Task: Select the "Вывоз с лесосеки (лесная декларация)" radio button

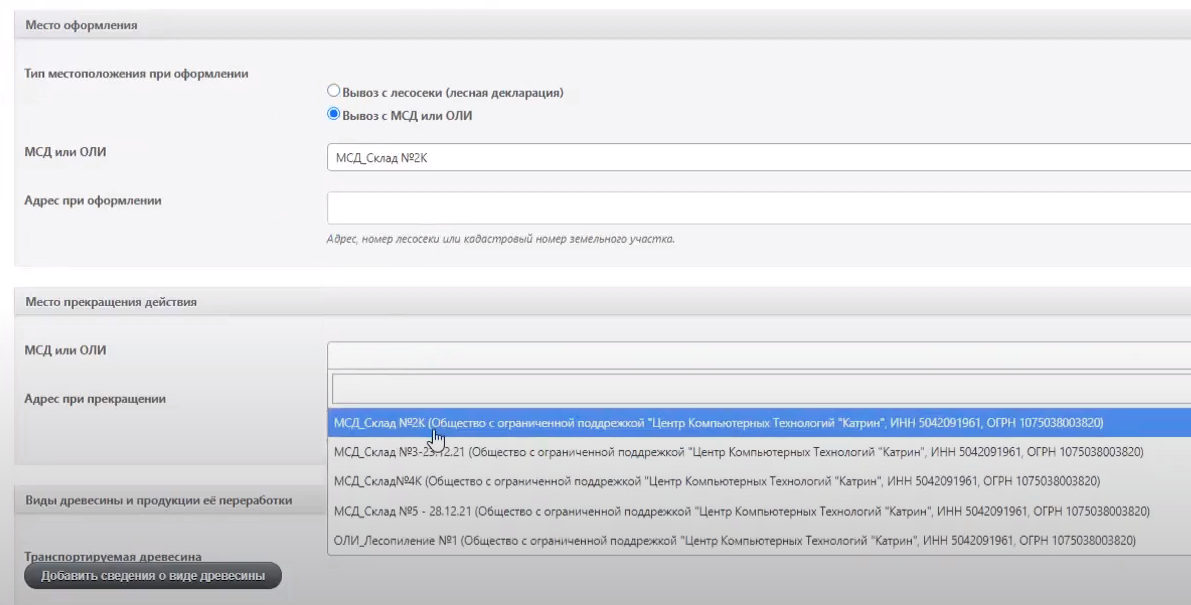Action: 335,92
